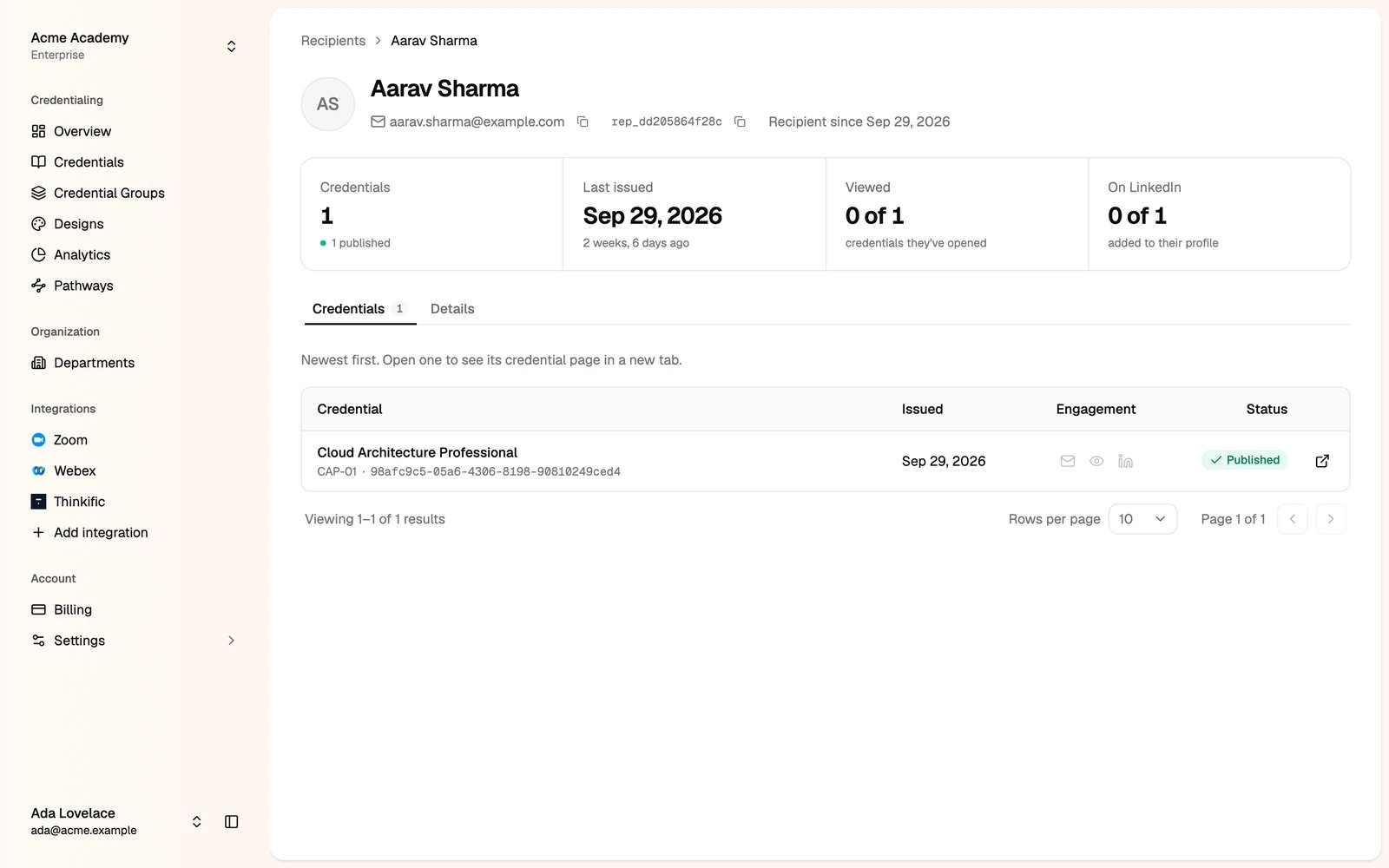
Task: Click the Issued column header
Action: click(922, 409)
